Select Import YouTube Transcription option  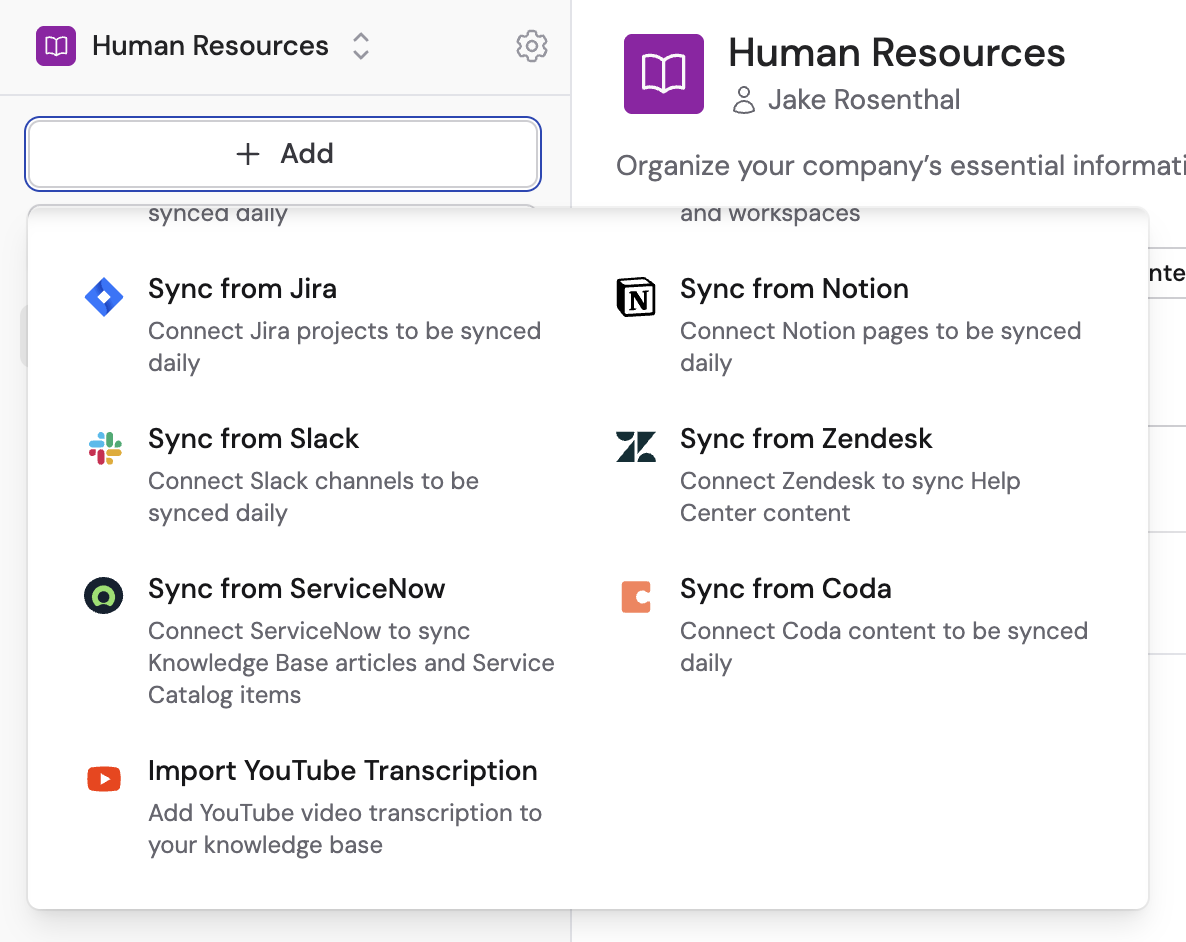pyautogui.click(x=343, y=771)
